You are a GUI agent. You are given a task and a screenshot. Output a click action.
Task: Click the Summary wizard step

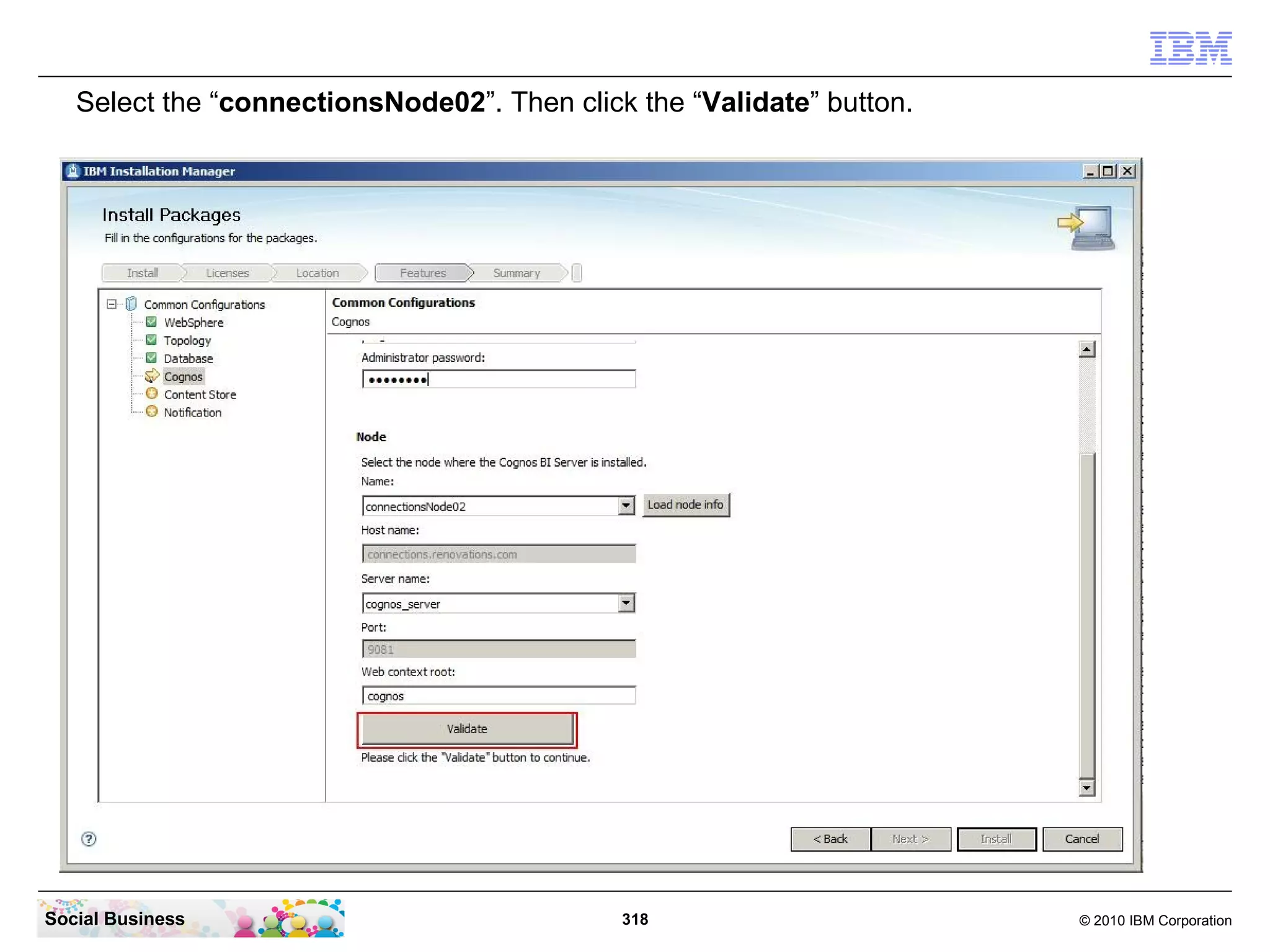[517, 273]
